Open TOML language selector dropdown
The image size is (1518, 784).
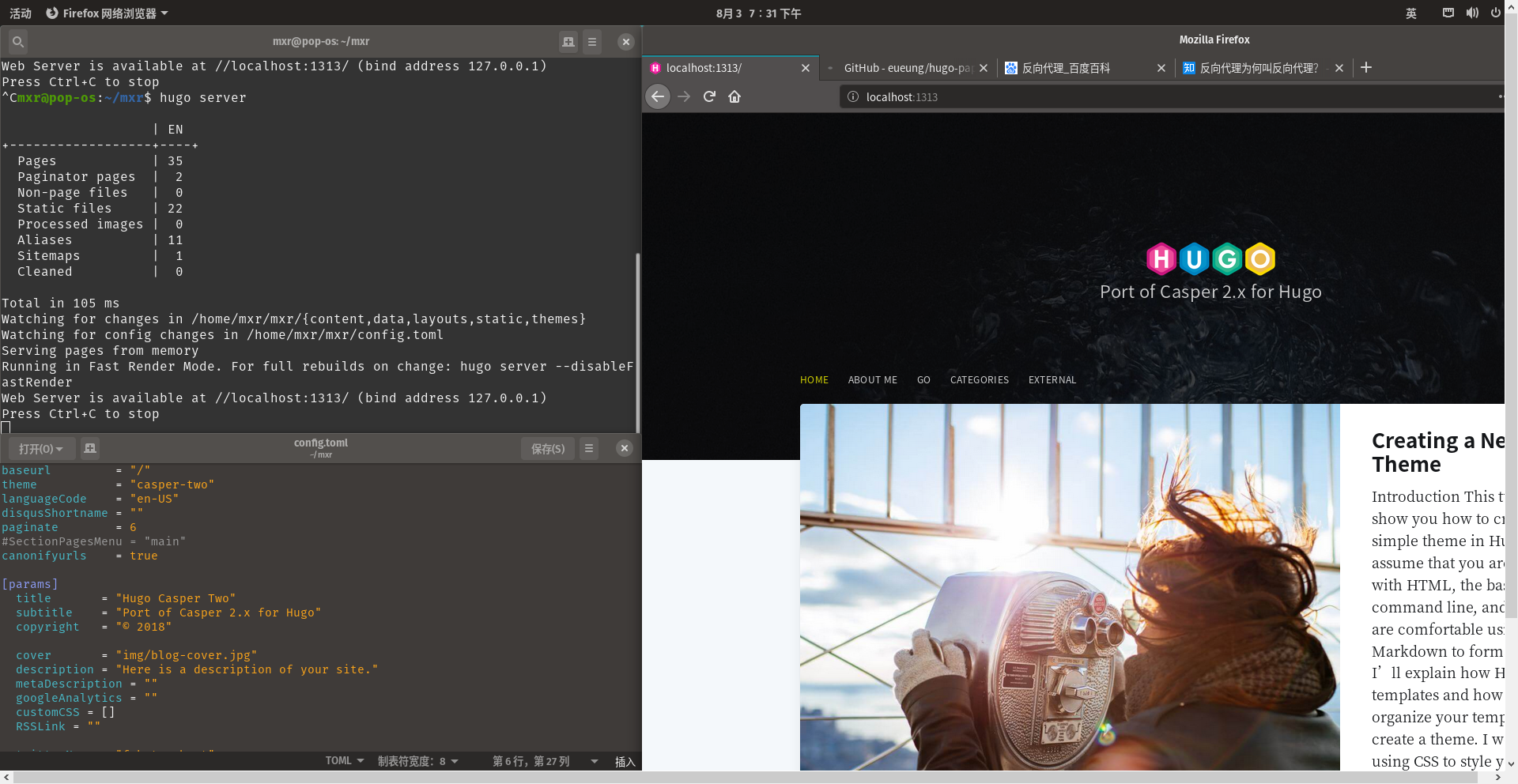coord(345,761)
